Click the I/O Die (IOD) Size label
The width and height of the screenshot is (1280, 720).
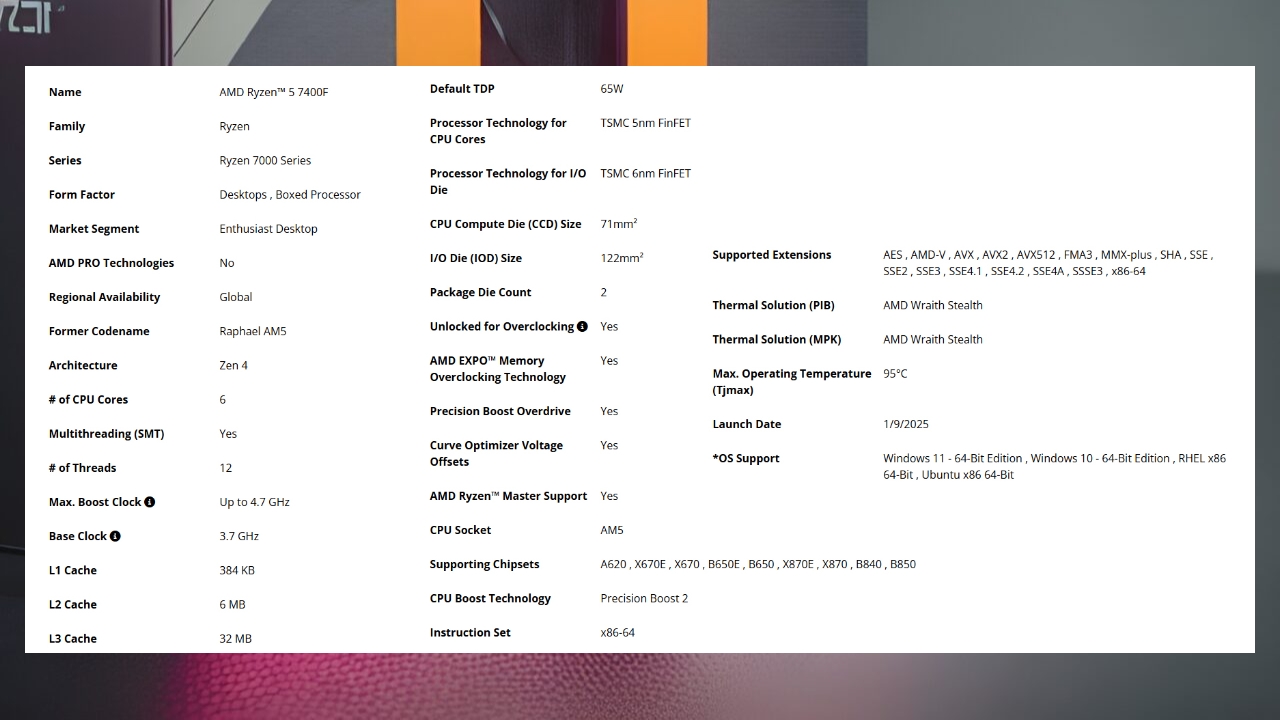point(476,258)
